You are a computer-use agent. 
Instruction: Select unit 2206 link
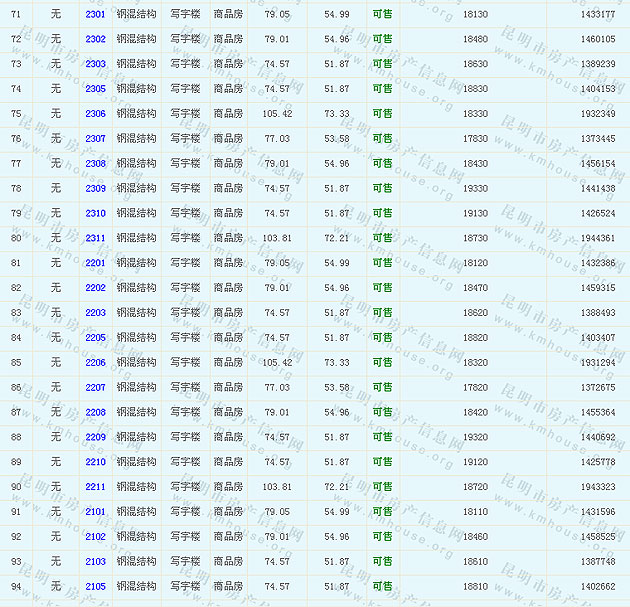(95, 362)
